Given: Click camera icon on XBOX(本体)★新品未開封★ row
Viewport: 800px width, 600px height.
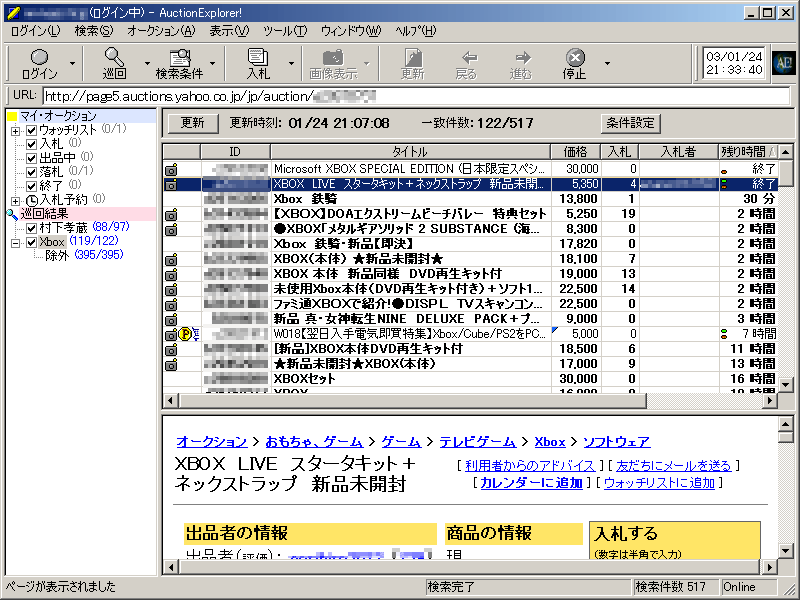Looking at the screenshot, I should tap(171, 260).
